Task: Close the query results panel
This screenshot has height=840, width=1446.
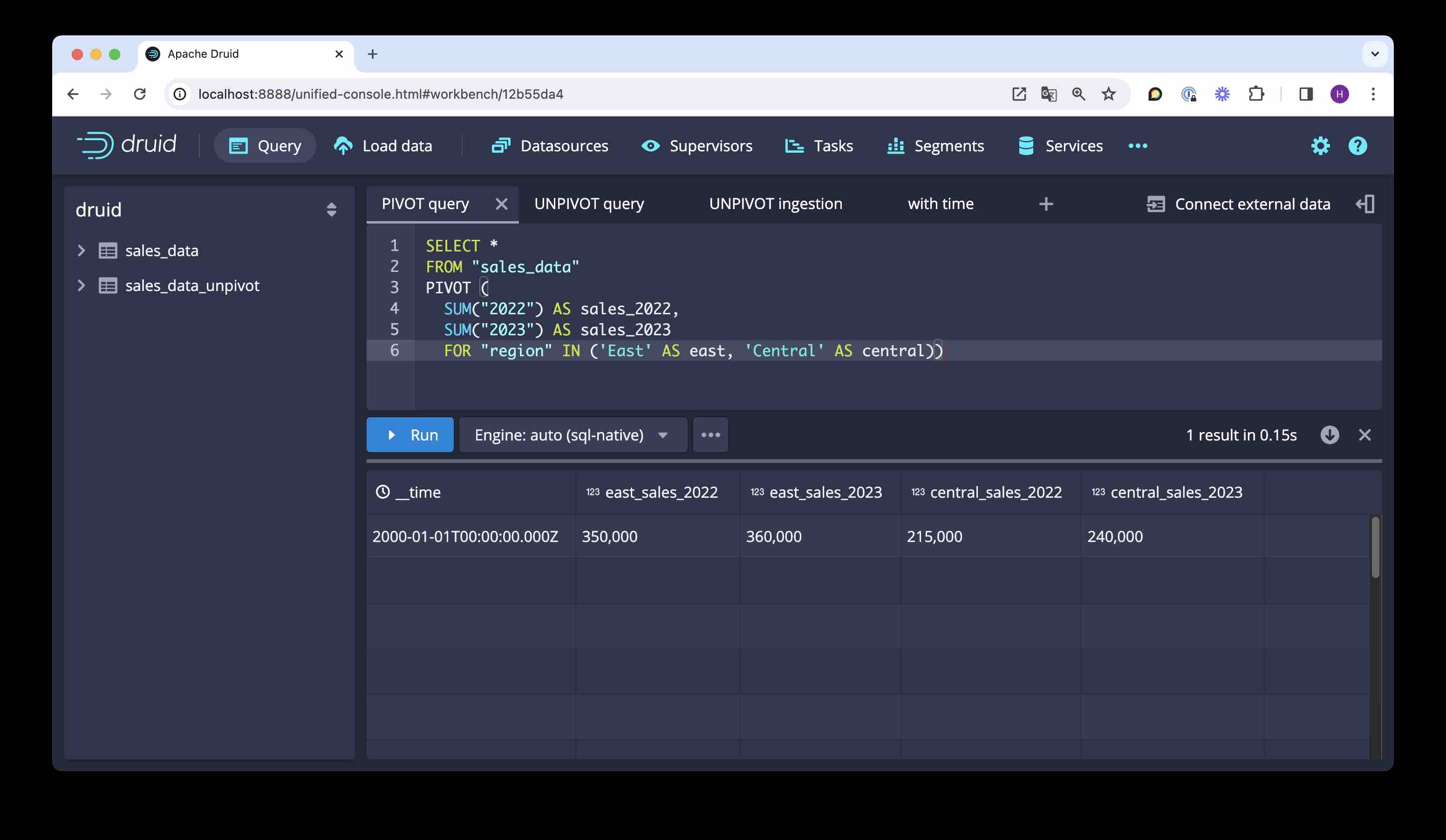Action: 1366,434
